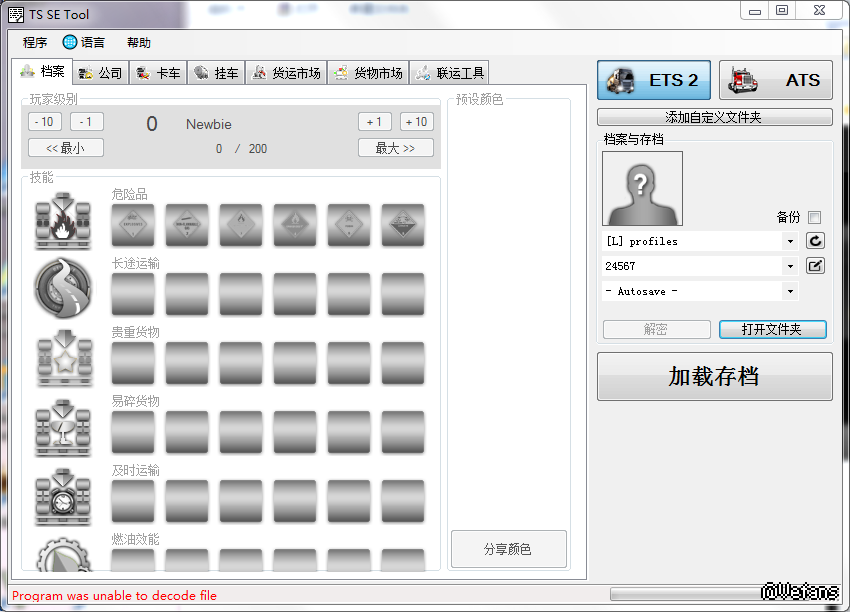Click the fragile cargo glass icon
The image size is (850, 612).
coord(63,428)
